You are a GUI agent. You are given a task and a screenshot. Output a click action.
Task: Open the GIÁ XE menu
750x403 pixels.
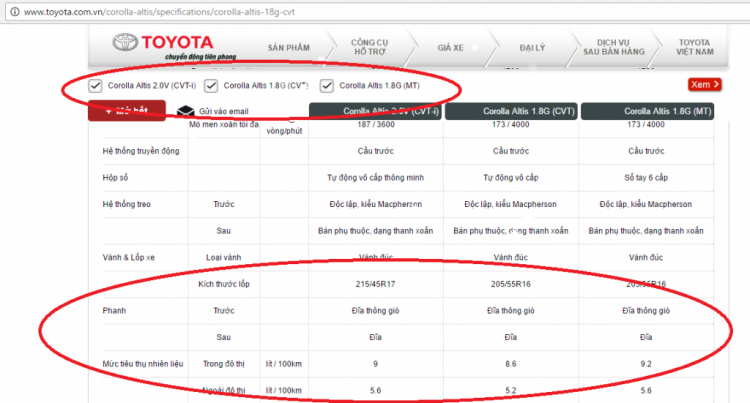click(x=450, y=47)
